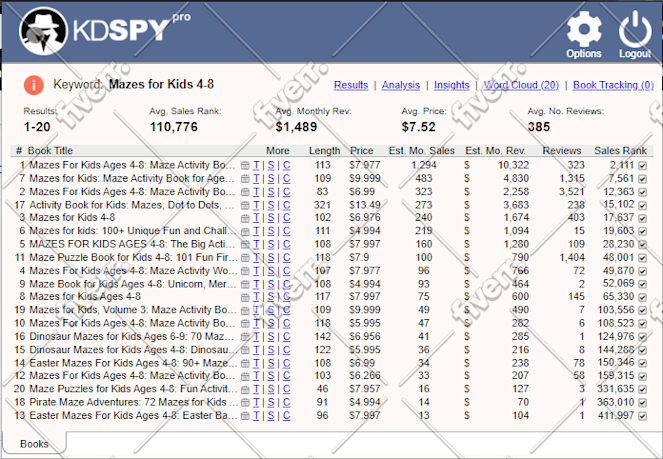Screen dimensions: 663x459
Task: Sort by Length column header
Action: (324, 150)
